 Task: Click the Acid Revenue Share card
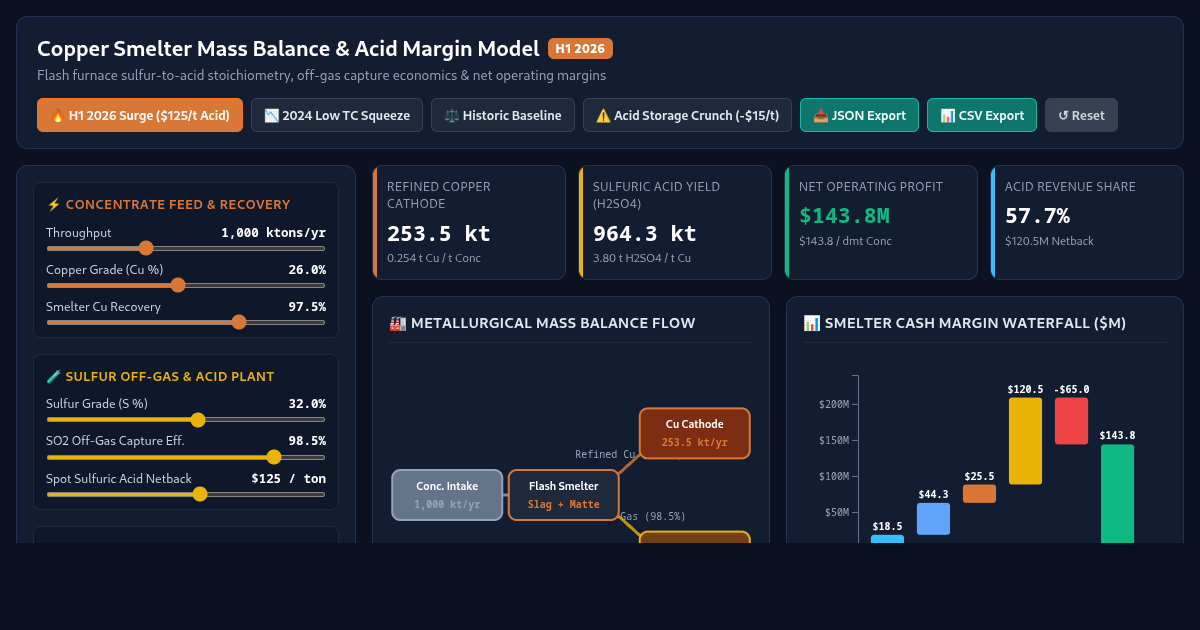point(1087,222)
